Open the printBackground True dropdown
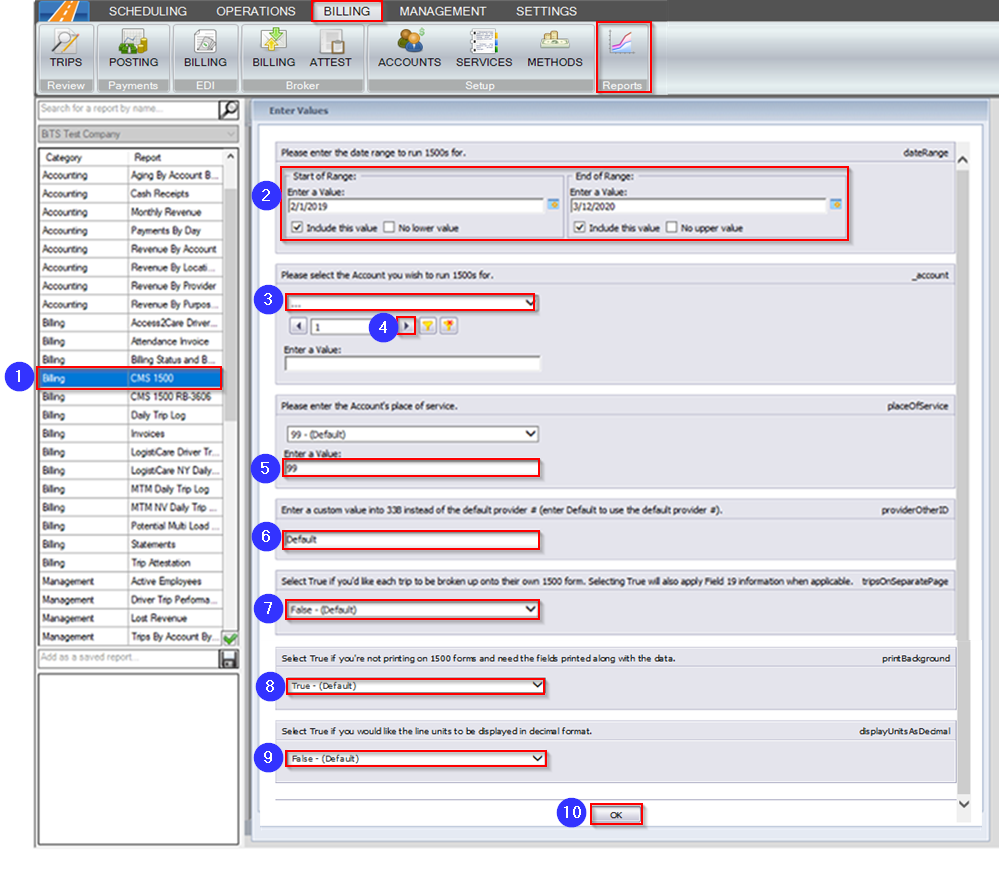Screen dimensions: 999x881 415,685
